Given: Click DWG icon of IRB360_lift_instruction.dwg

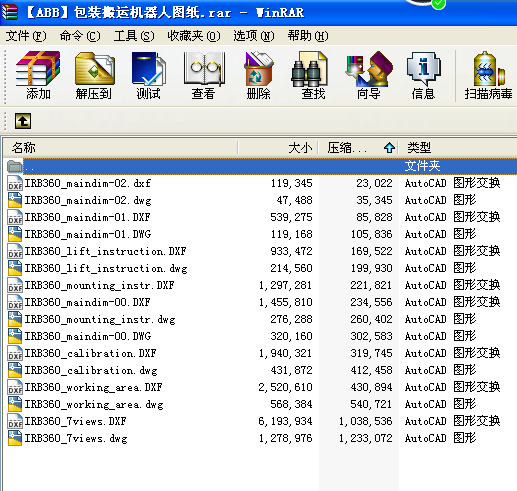Looking at the screenshot, I should click(x=15, y=268).
